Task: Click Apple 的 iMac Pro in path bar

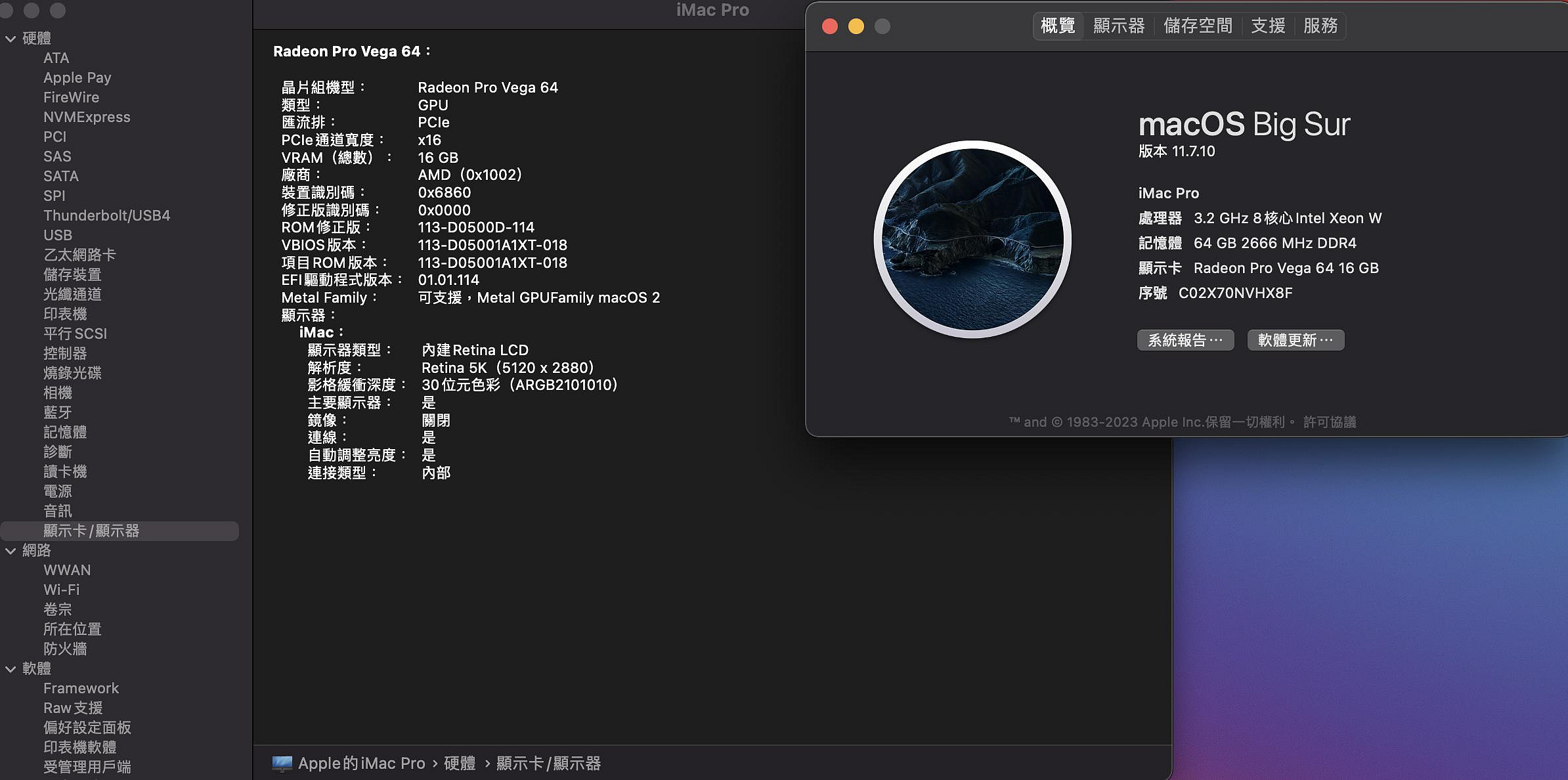Action: coord(362,764)
